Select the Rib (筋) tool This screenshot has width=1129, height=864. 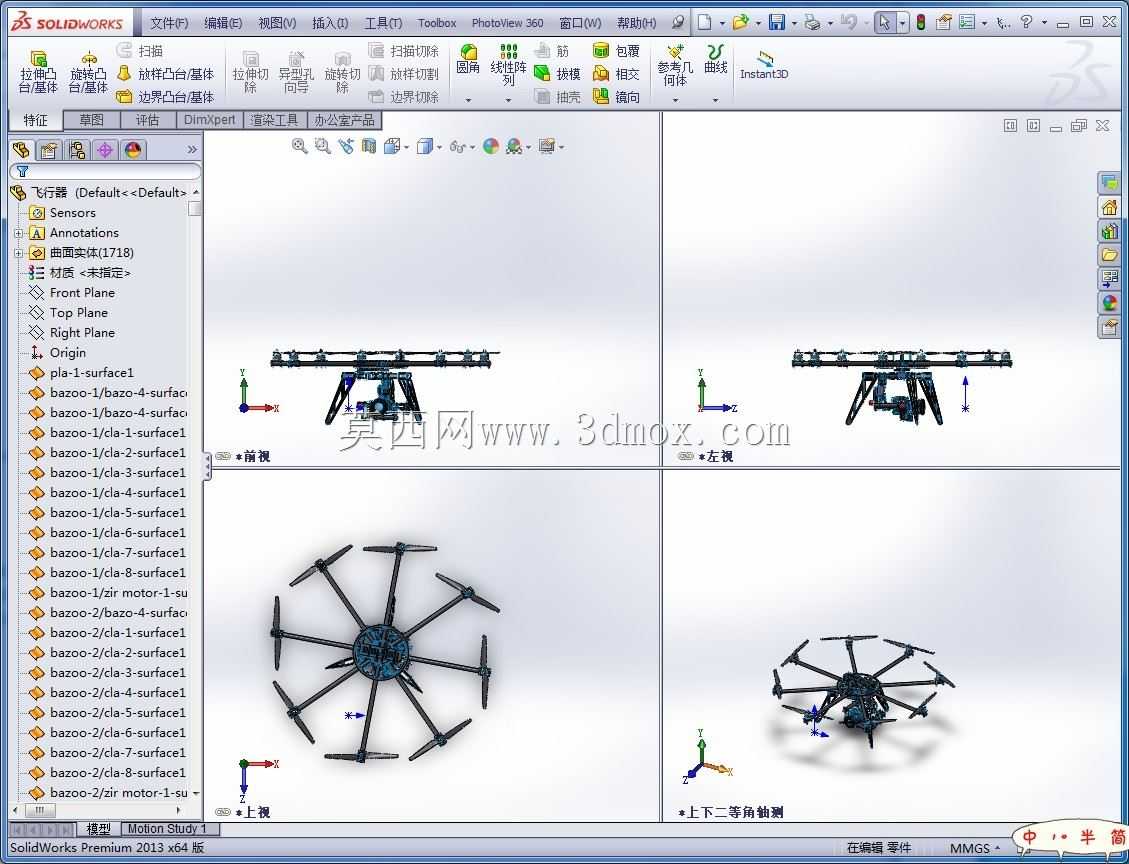[x=552, y=50]
